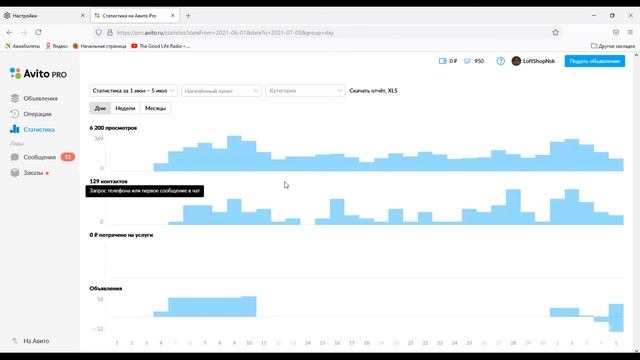Expand the Населённый пункт dropdown
The image size is (640, 360).
221,91
